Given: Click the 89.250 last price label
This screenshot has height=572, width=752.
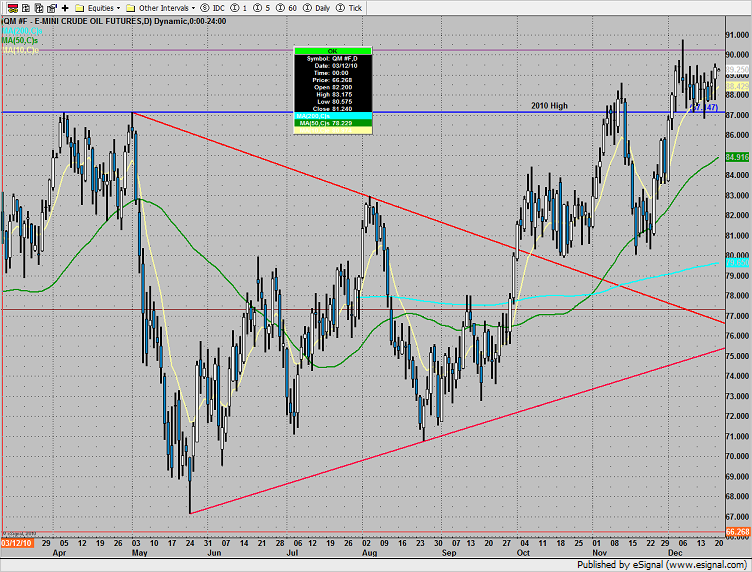Looking at the screenshot, I should 738,69.
